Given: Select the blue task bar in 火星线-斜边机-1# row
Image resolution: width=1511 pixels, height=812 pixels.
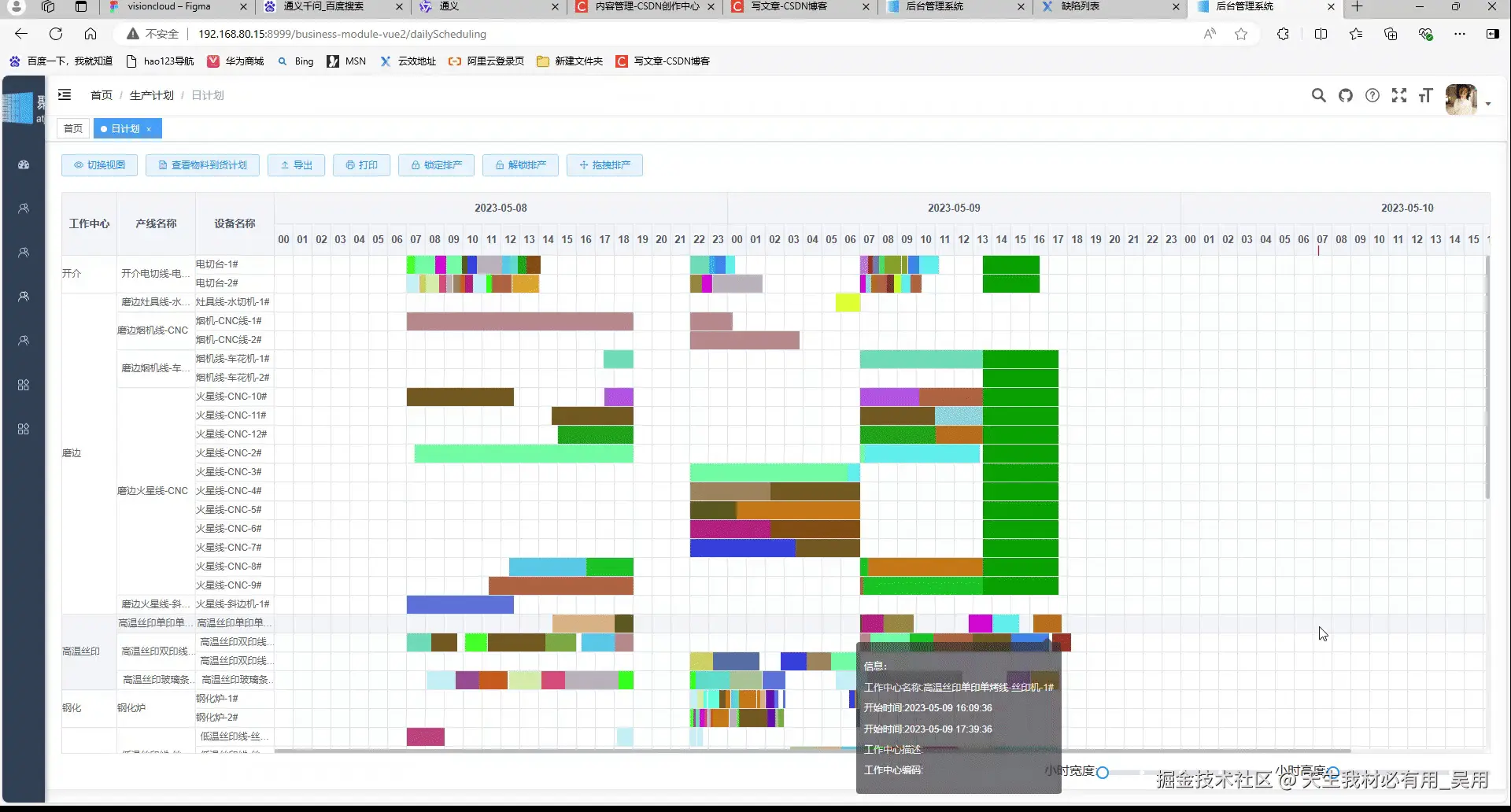Looking at the screenshot, I should click(x=460, y=604).
